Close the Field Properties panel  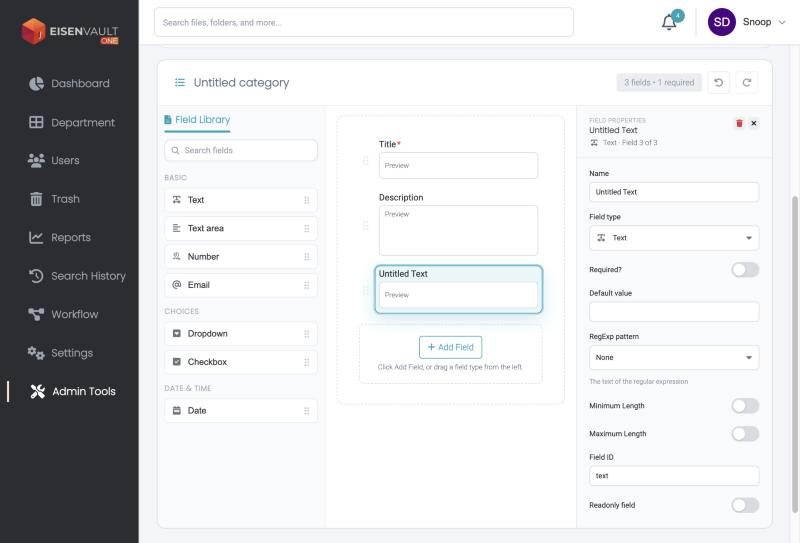click(754, 123)
